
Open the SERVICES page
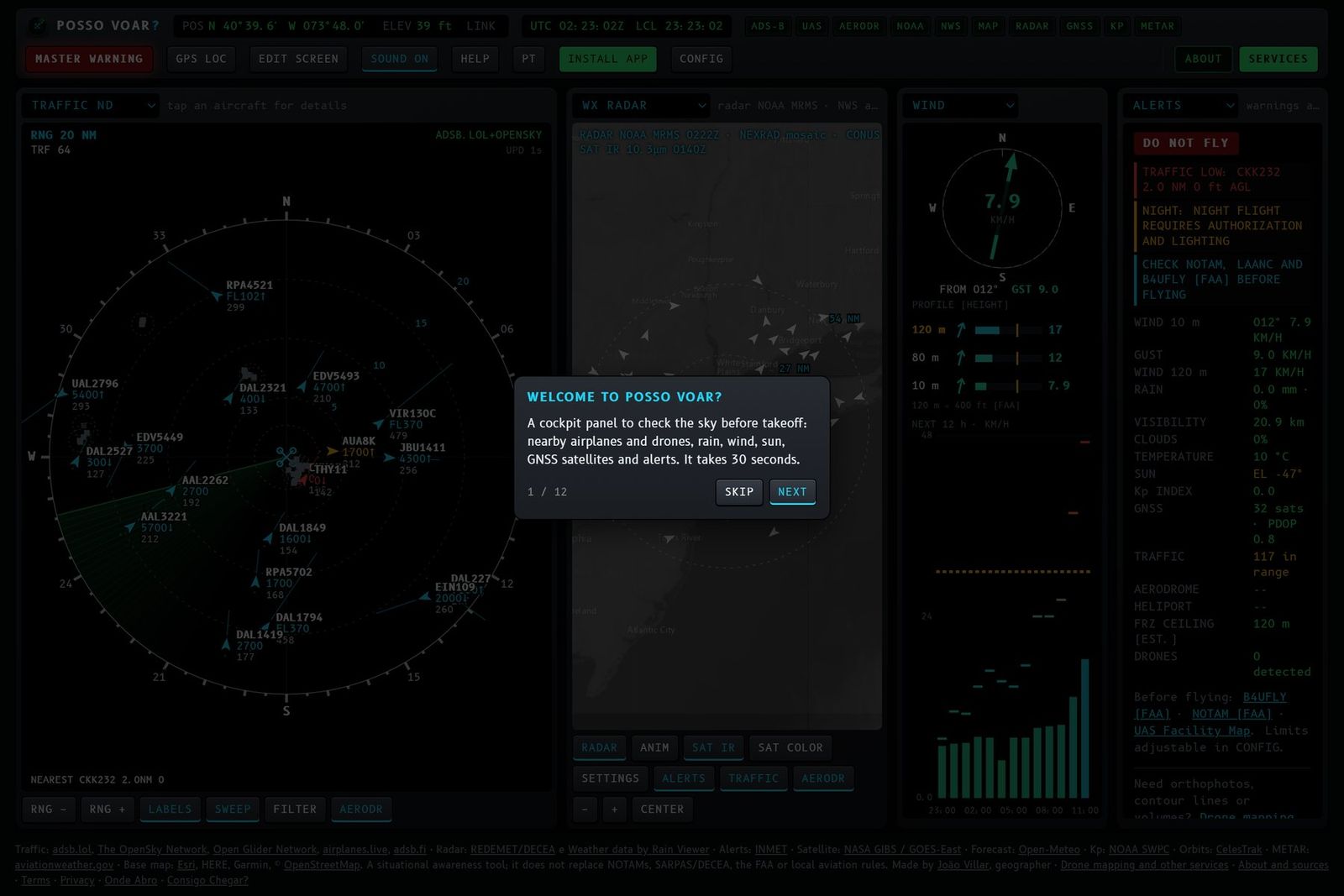point(1278,59)
